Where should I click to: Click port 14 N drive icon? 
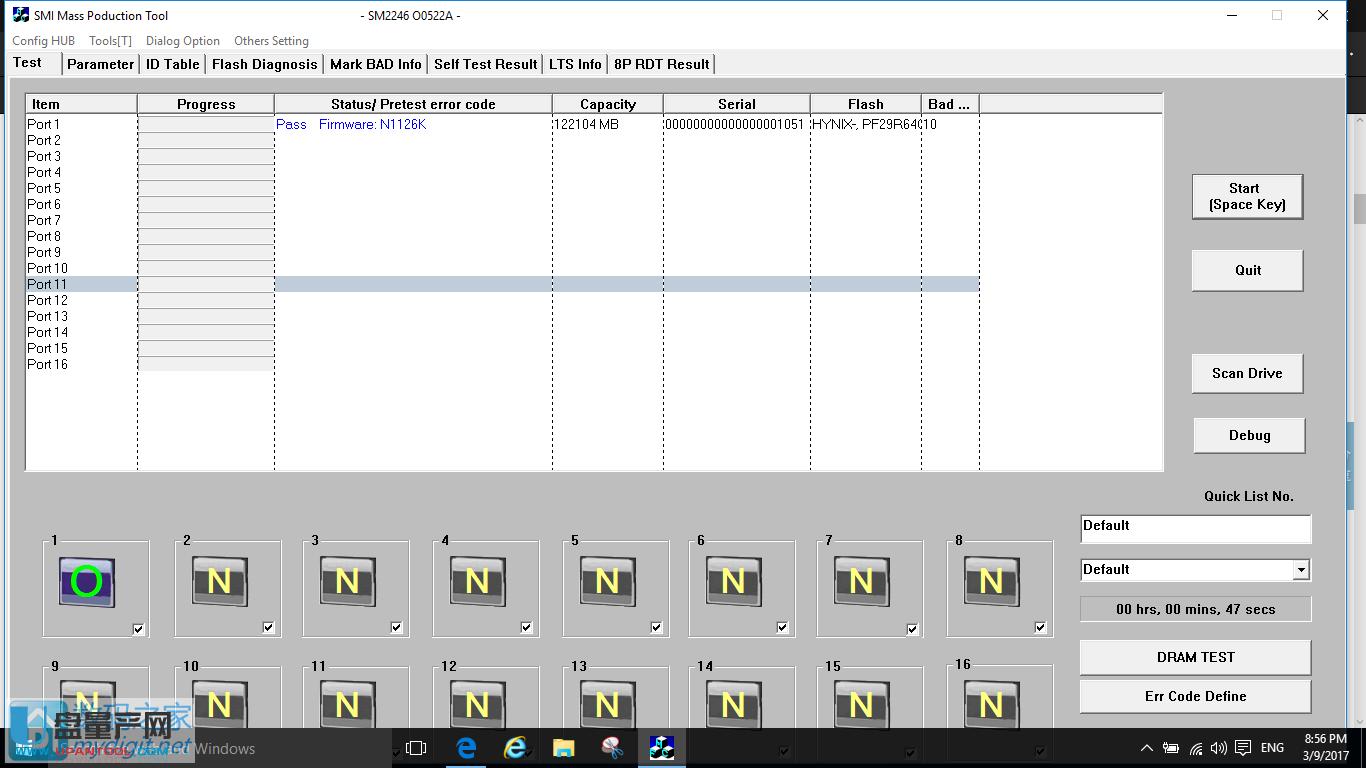click(x=733, y=704)
